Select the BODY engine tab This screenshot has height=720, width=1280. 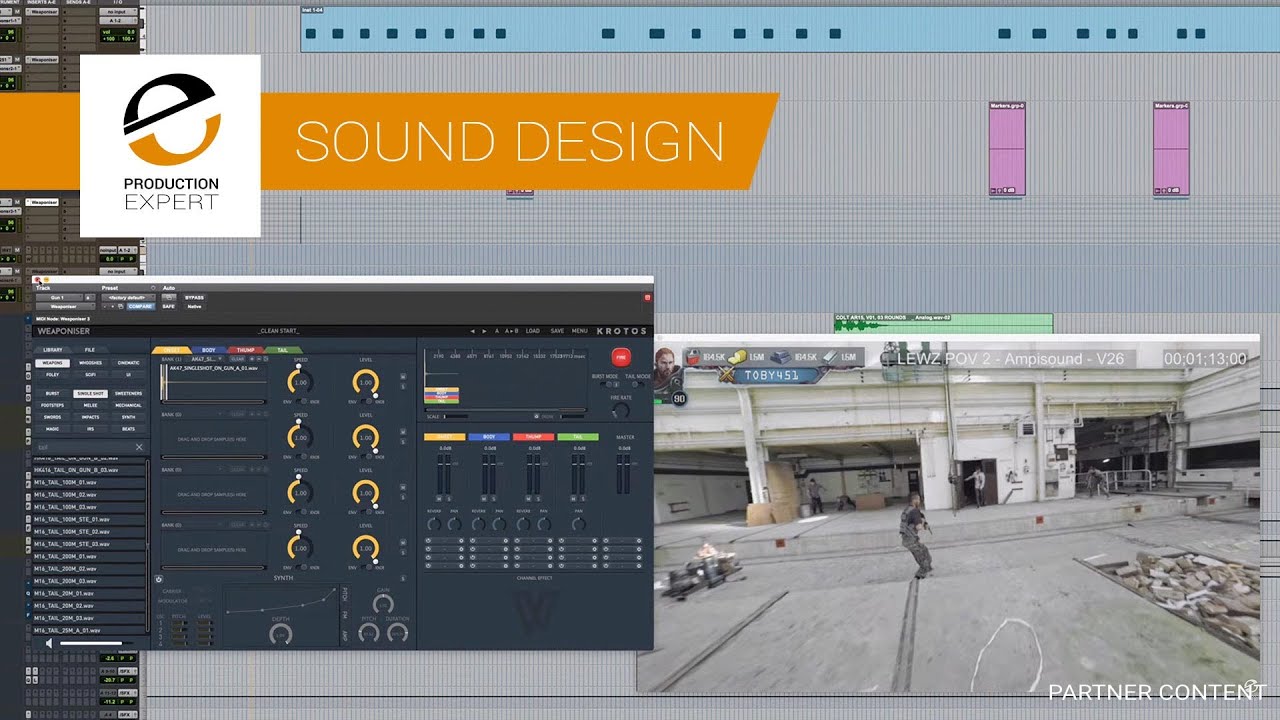click(208, 350)
